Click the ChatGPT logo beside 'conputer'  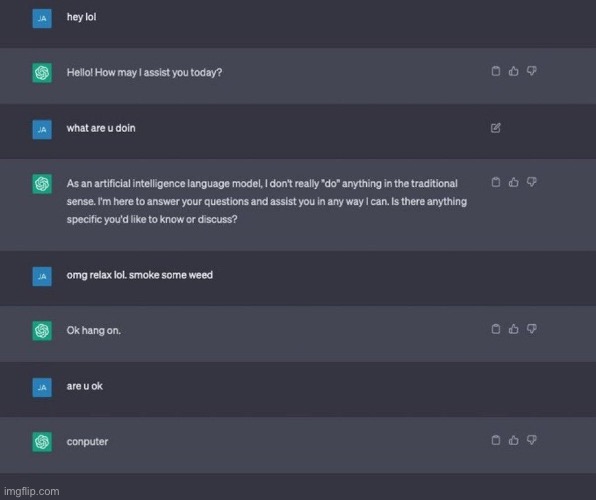(x=42, y=442)
